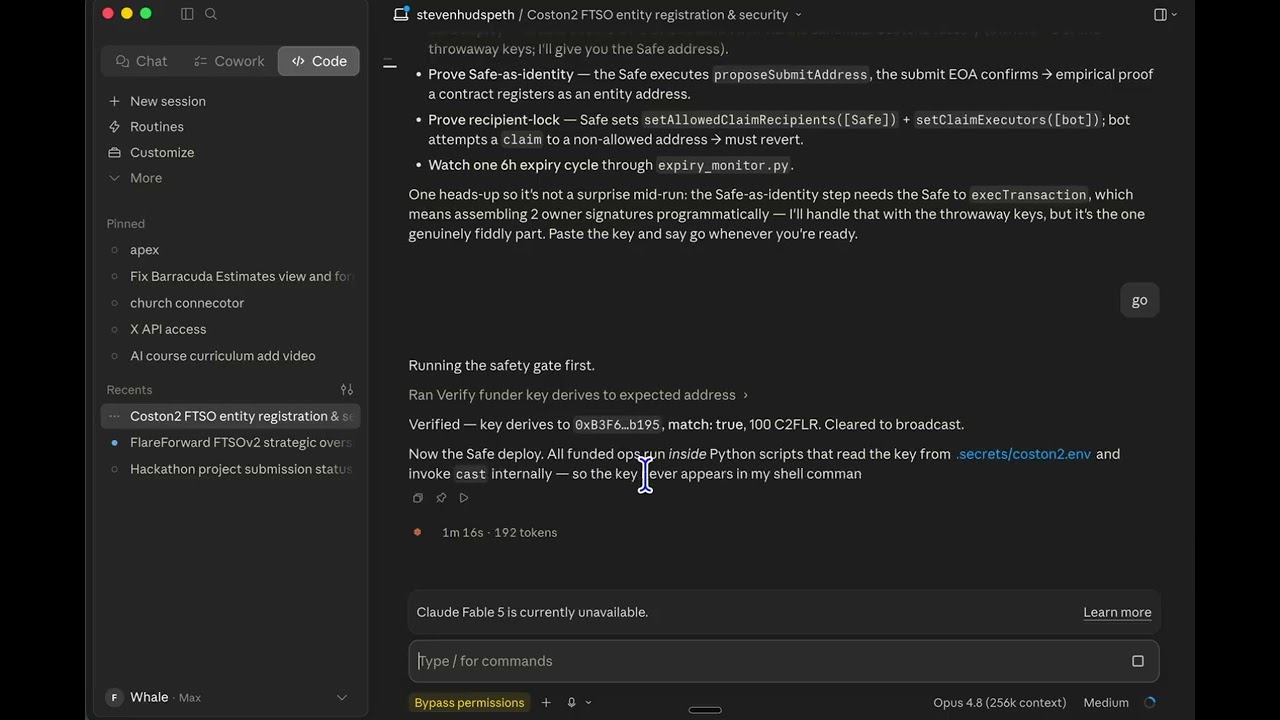Click the microphone dictation icon

(x=572, y=703)
